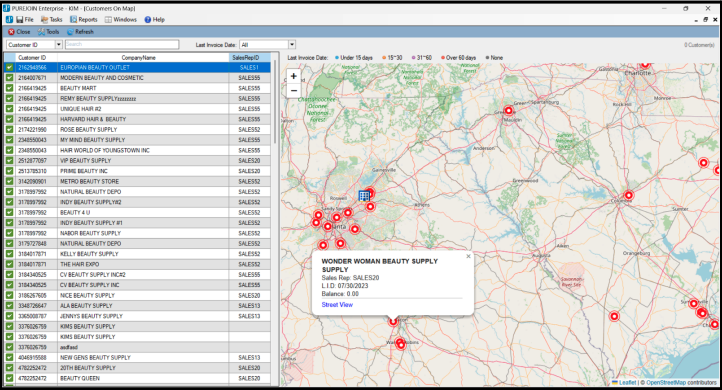The width and height of the screenshot is (722, 390).
Task: Click the red marker near Greenville
Action: pos(508,111)
